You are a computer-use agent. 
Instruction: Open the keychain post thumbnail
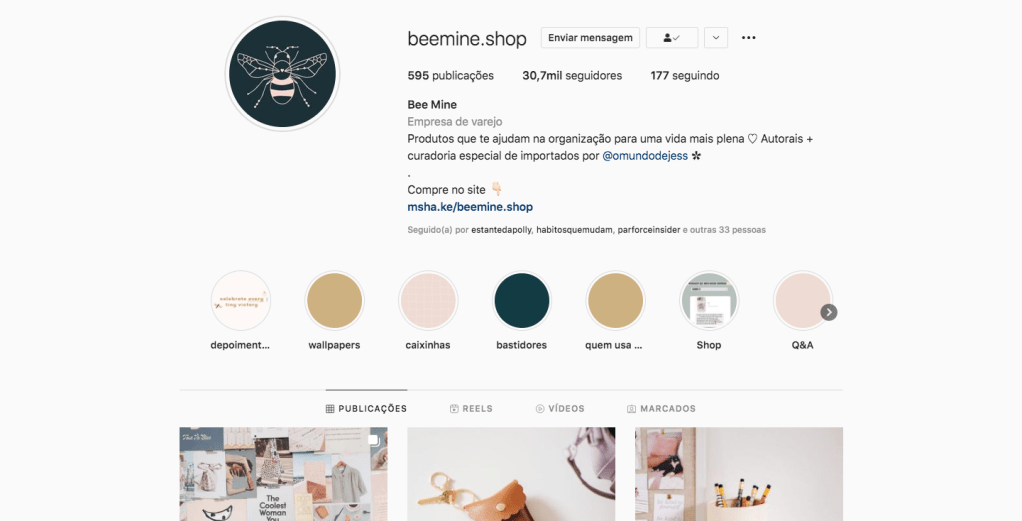point(511,474)
